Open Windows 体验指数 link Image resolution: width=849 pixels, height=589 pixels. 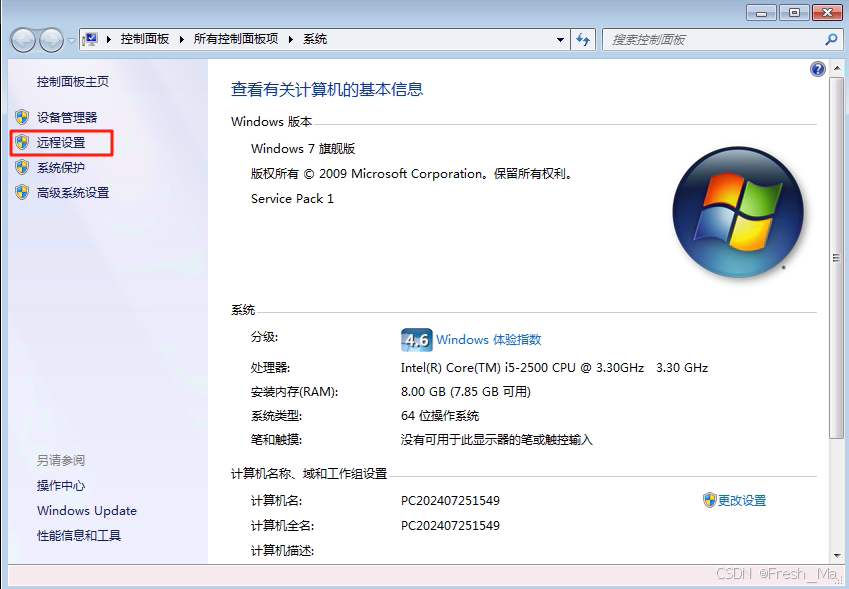[x=488, y=339]
